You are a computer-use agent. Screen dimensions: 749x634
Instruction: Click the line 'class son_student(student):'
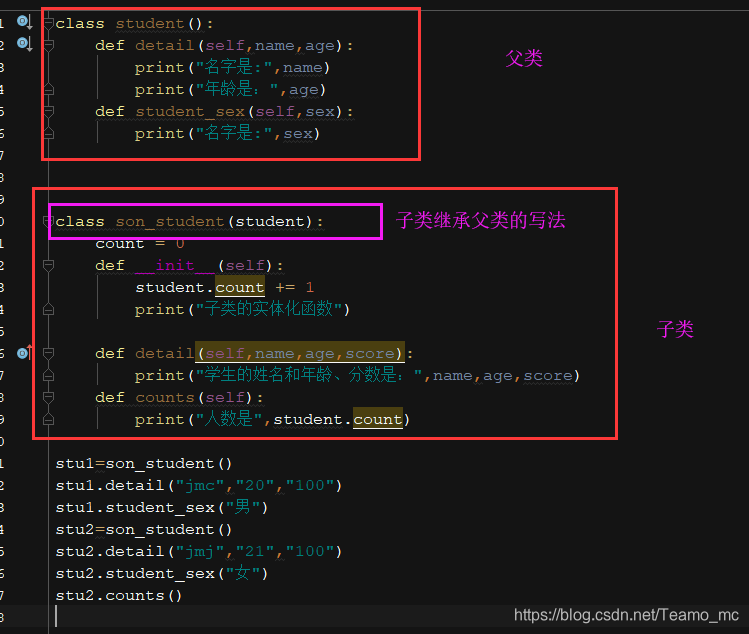tap(189, 222)
